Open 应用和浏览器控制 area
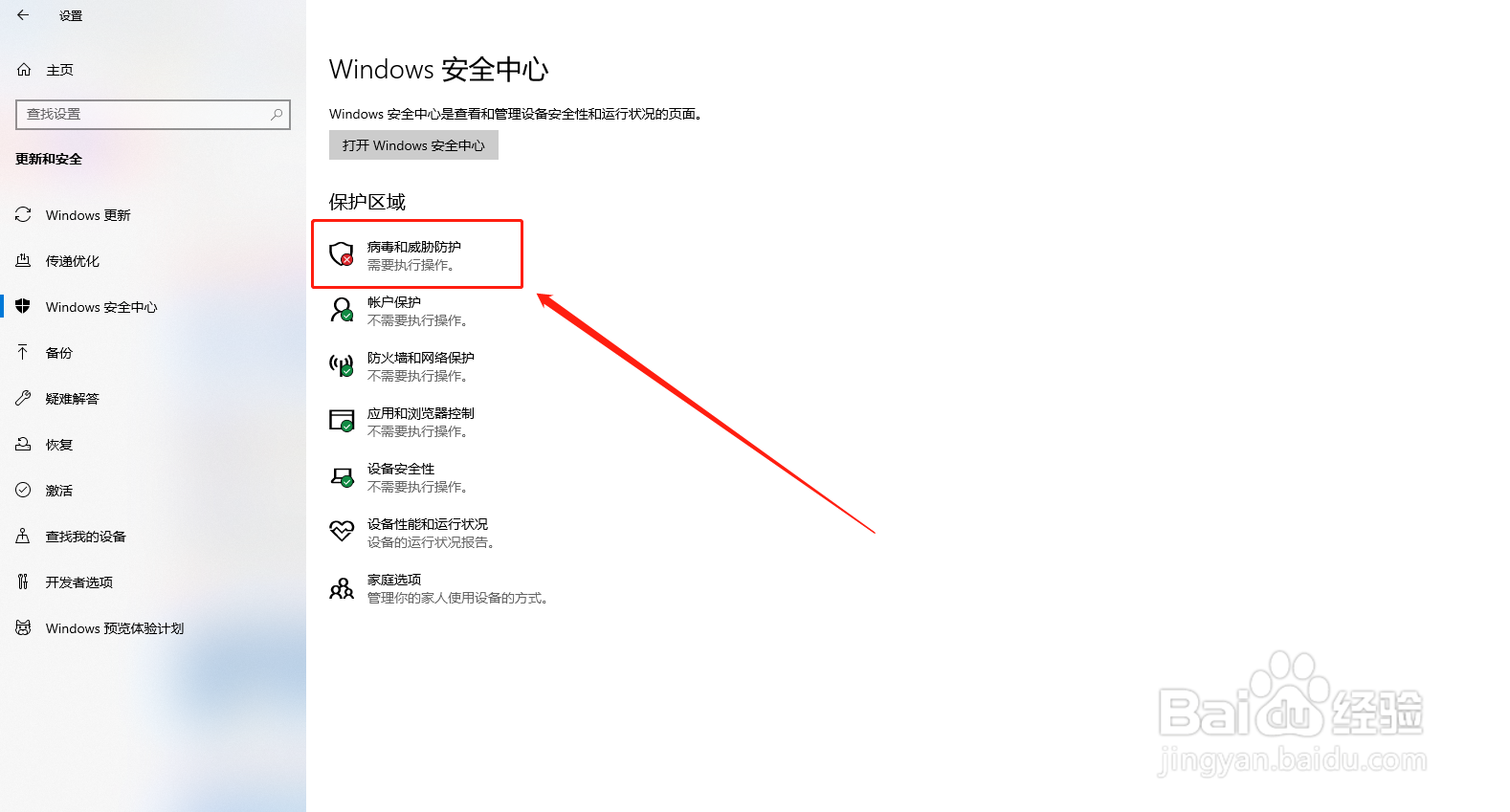 pyautogui.click(x=421, y=413)
